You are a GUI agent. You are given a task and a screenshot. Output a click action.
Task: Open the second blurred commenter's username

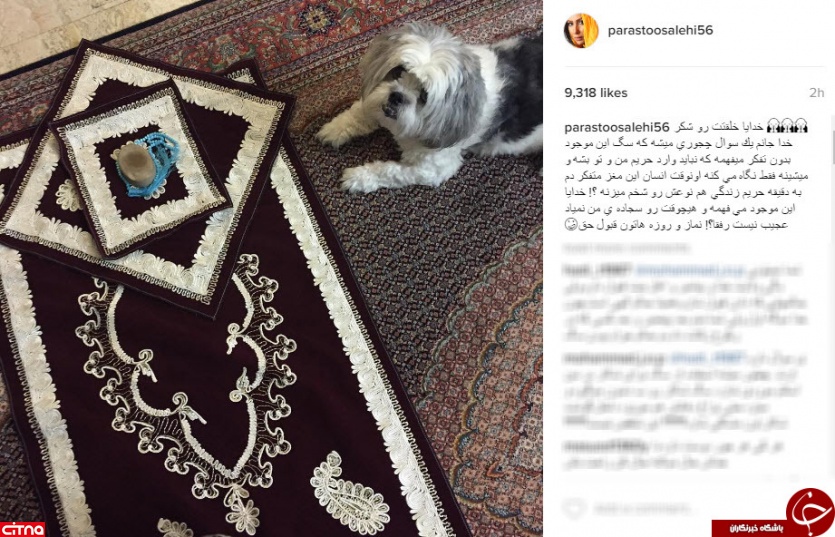pyautogui.click(x=615, y=359)
